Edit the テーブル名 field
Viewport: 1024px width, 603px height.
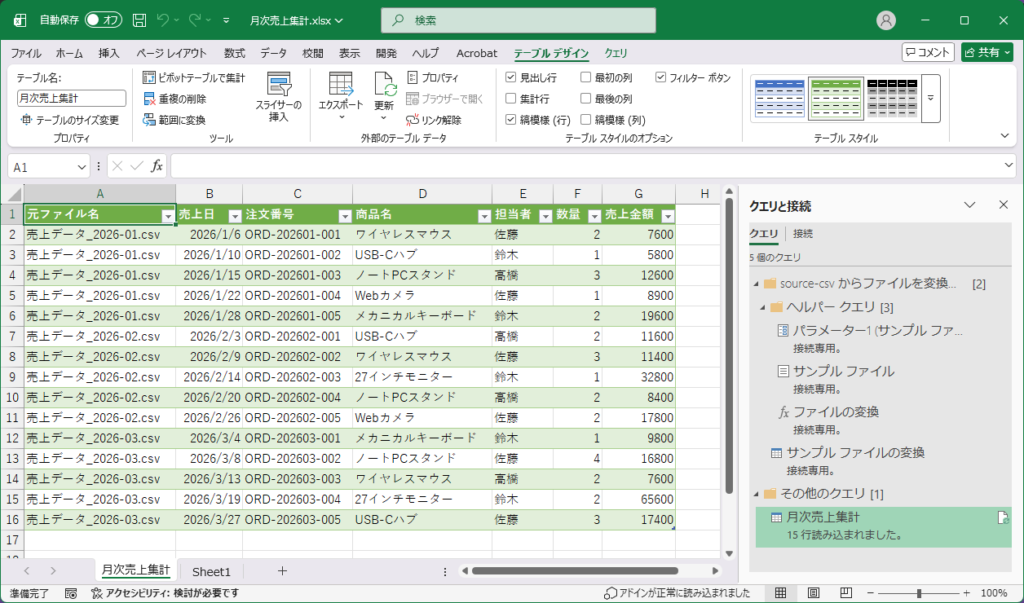point(71,98)
